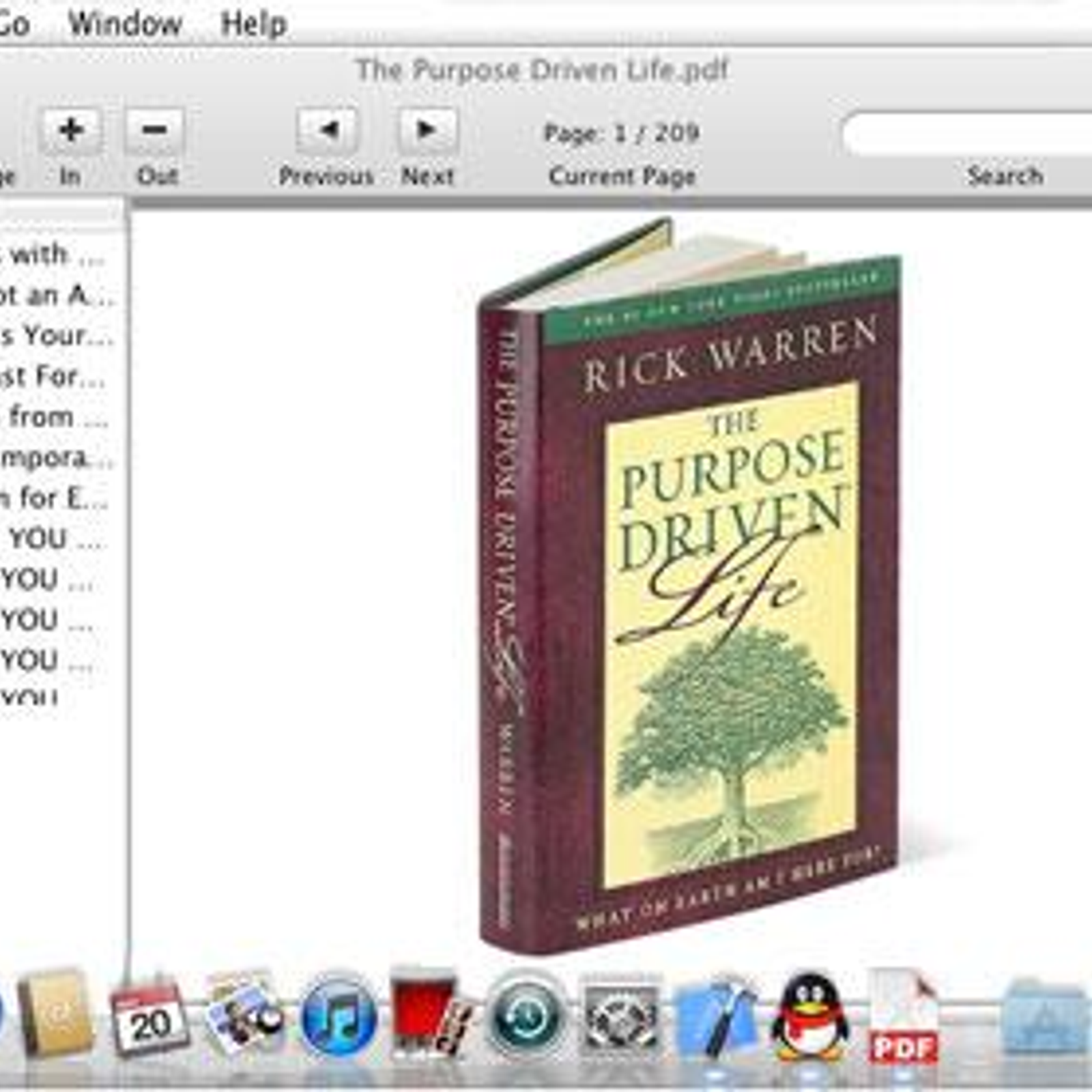Viewport: 1092px width, 1092px height.
Task: Select outline entry 'mpora...'
Action: 57,457
